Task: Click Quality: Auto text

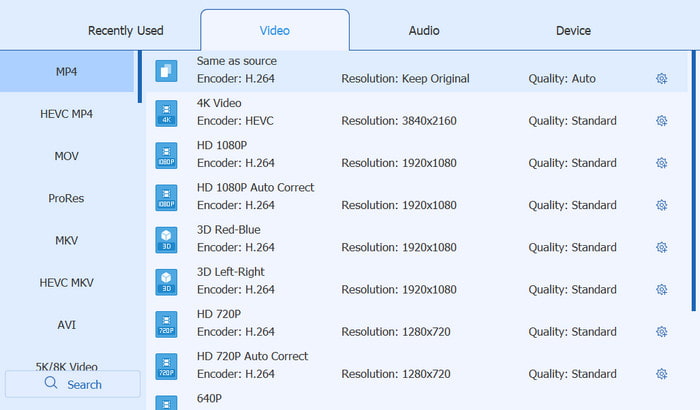Action: [x=562, y=79]
